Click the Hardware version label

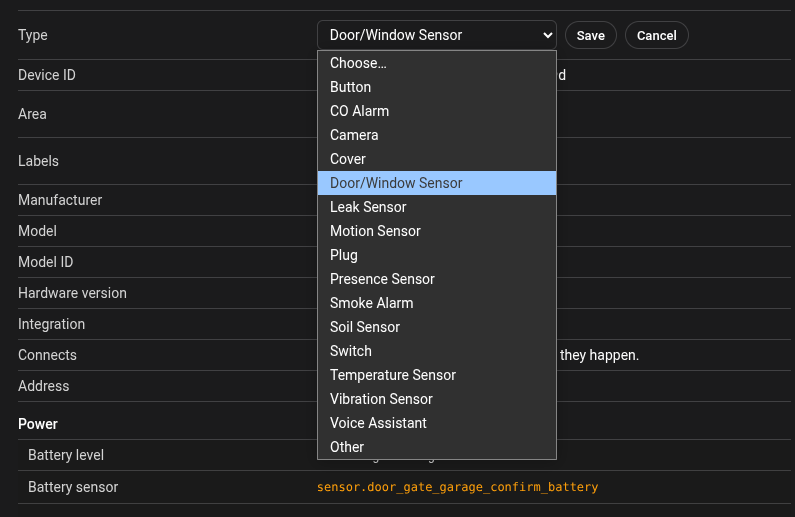[73, 293]
